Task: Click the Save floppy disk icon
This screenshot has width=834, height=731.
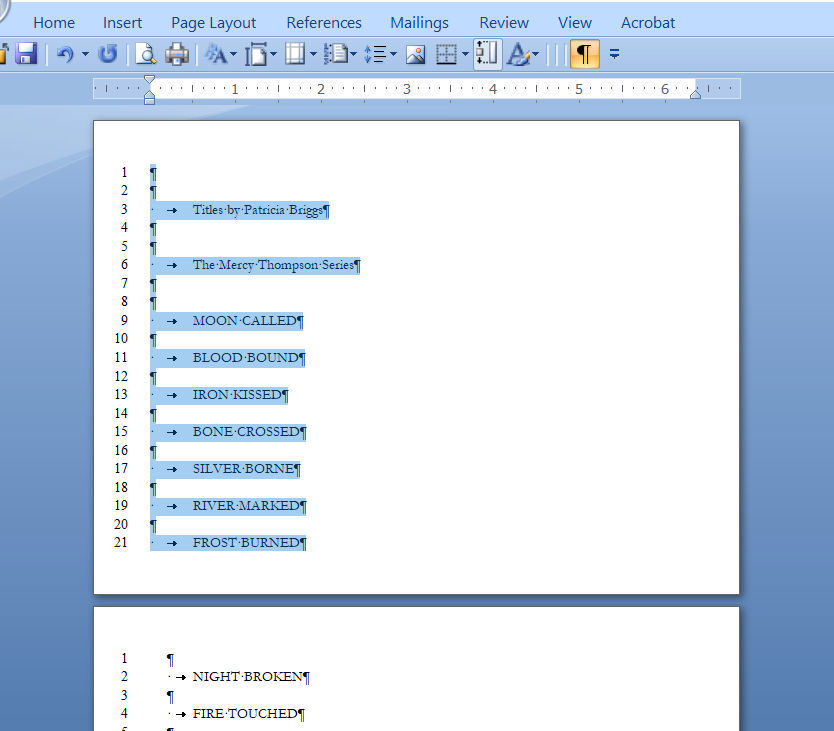Action: (26, 54)
